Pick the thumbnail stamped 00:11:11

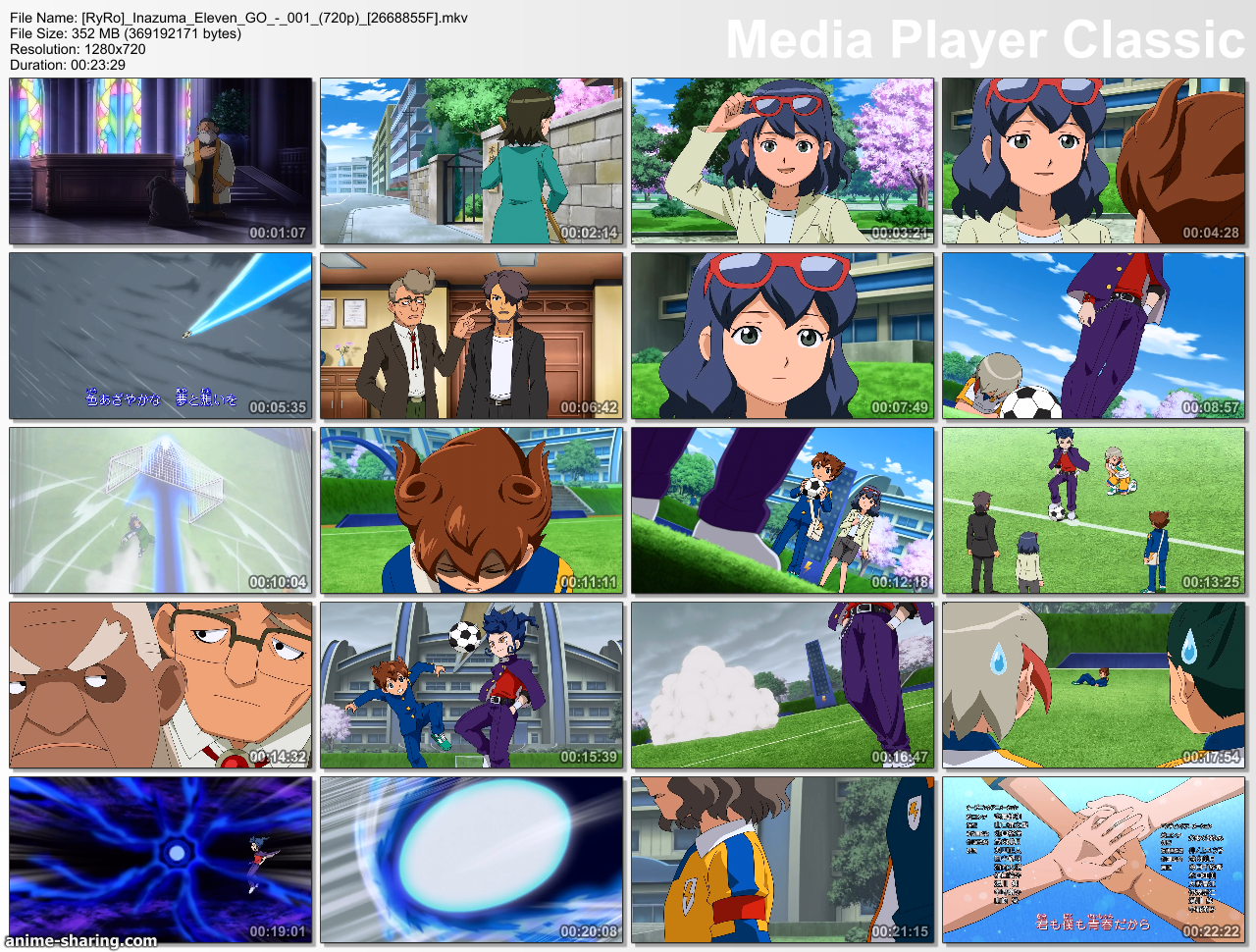472,510
